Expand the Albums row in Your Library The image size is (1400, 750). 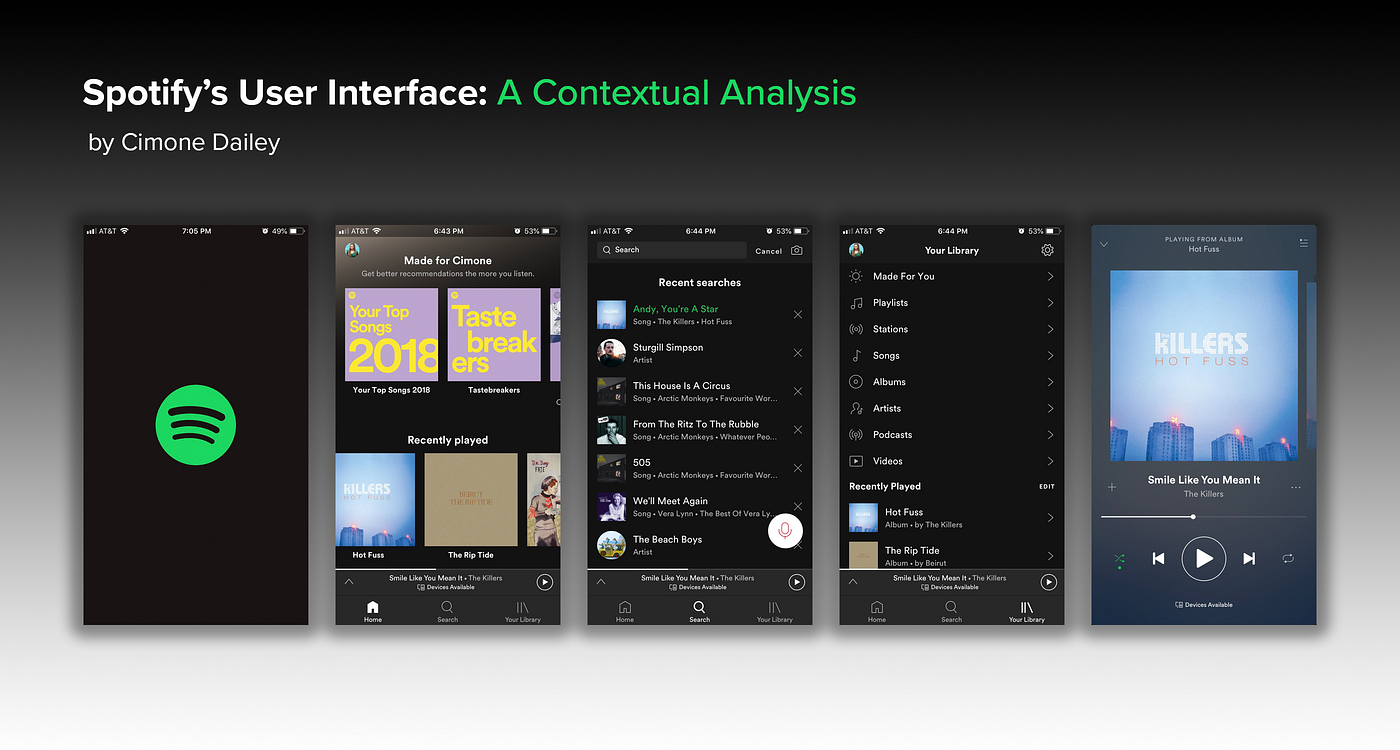(x=1051, y=381)
